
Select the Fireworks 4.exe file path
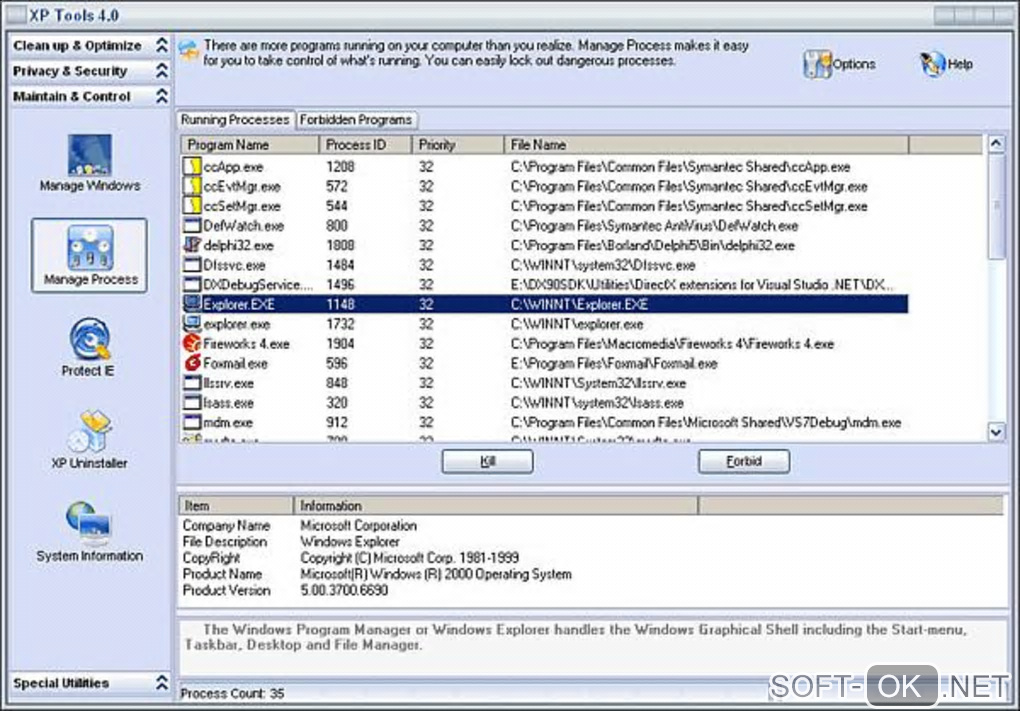click(672, 343)
